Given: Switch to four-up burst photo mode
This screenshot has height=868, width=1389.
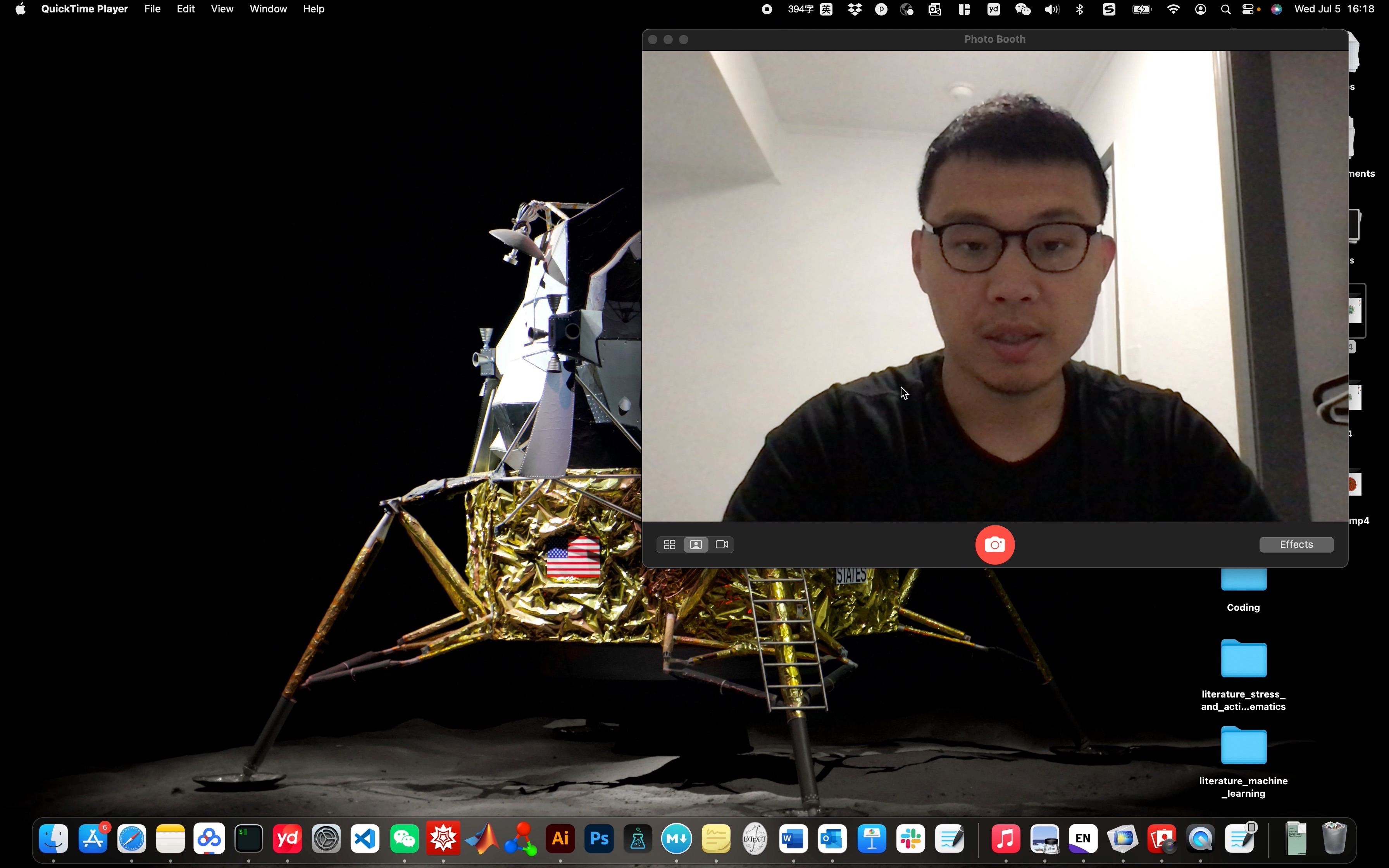Looking at the screenshot, I should pos(669,544).
